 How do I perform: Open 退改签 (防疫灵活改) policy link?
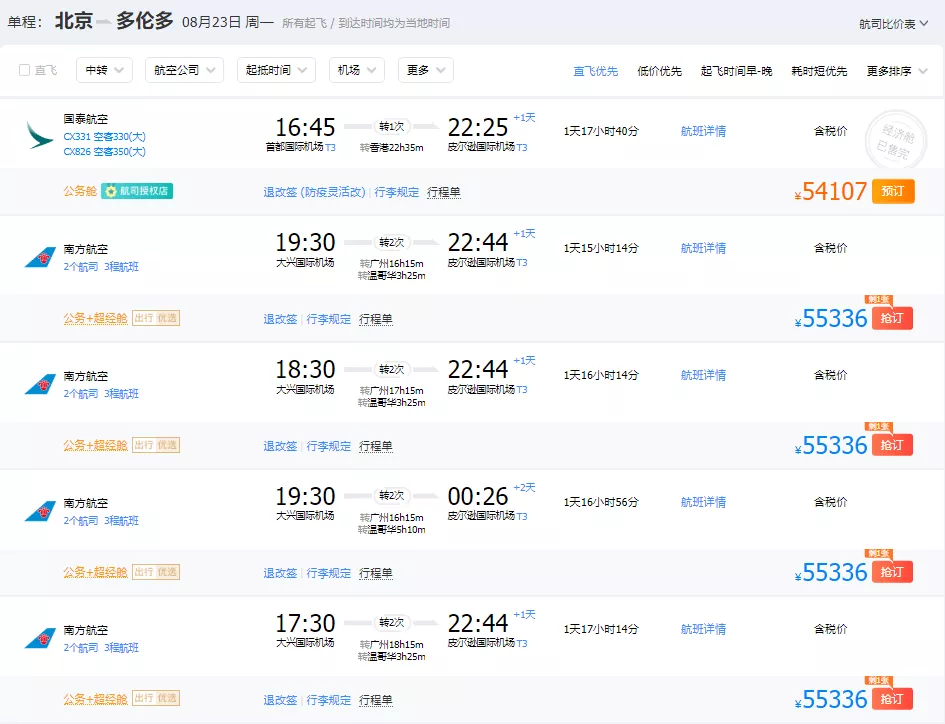click(315, 192)
